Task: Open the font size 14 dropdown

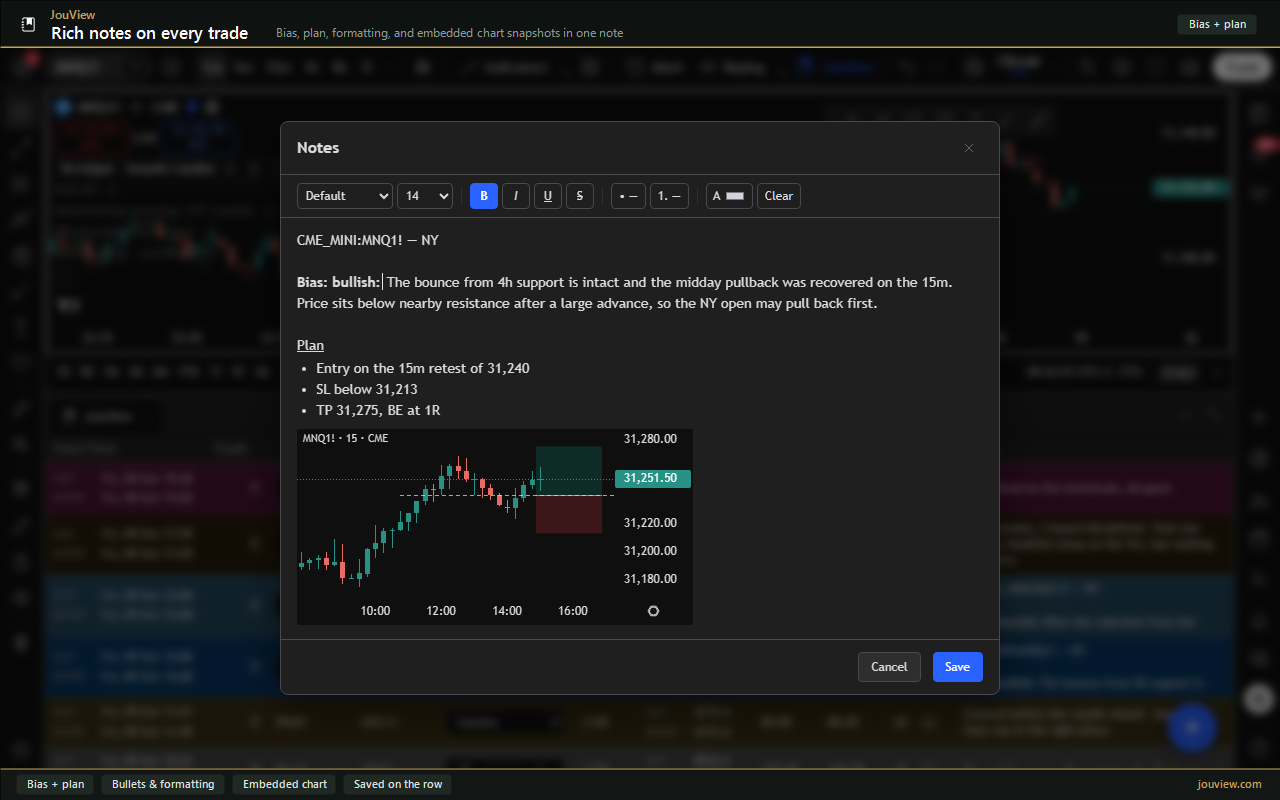Action: 425,196
